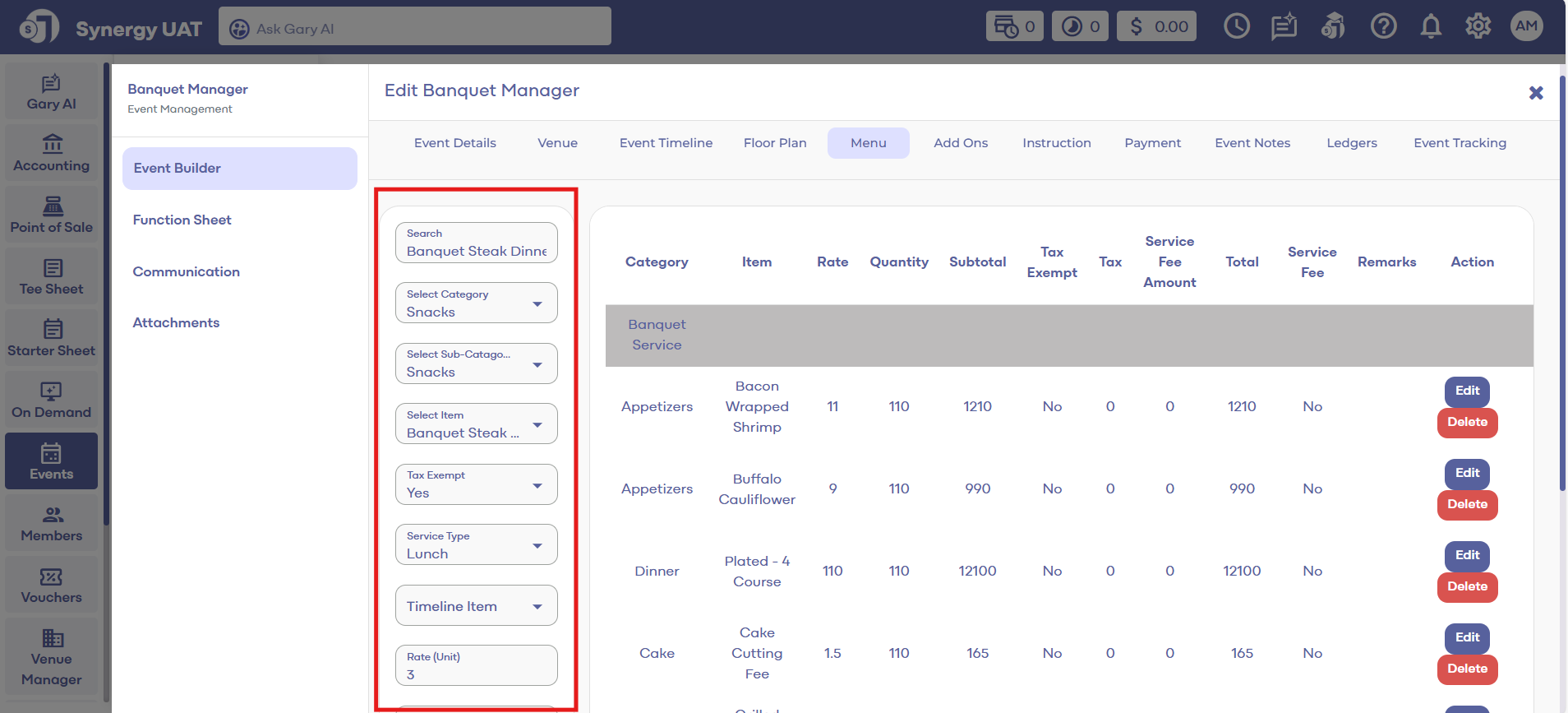
Task: Open the Tax Exempt dropdown
Action: pos(476,485)
